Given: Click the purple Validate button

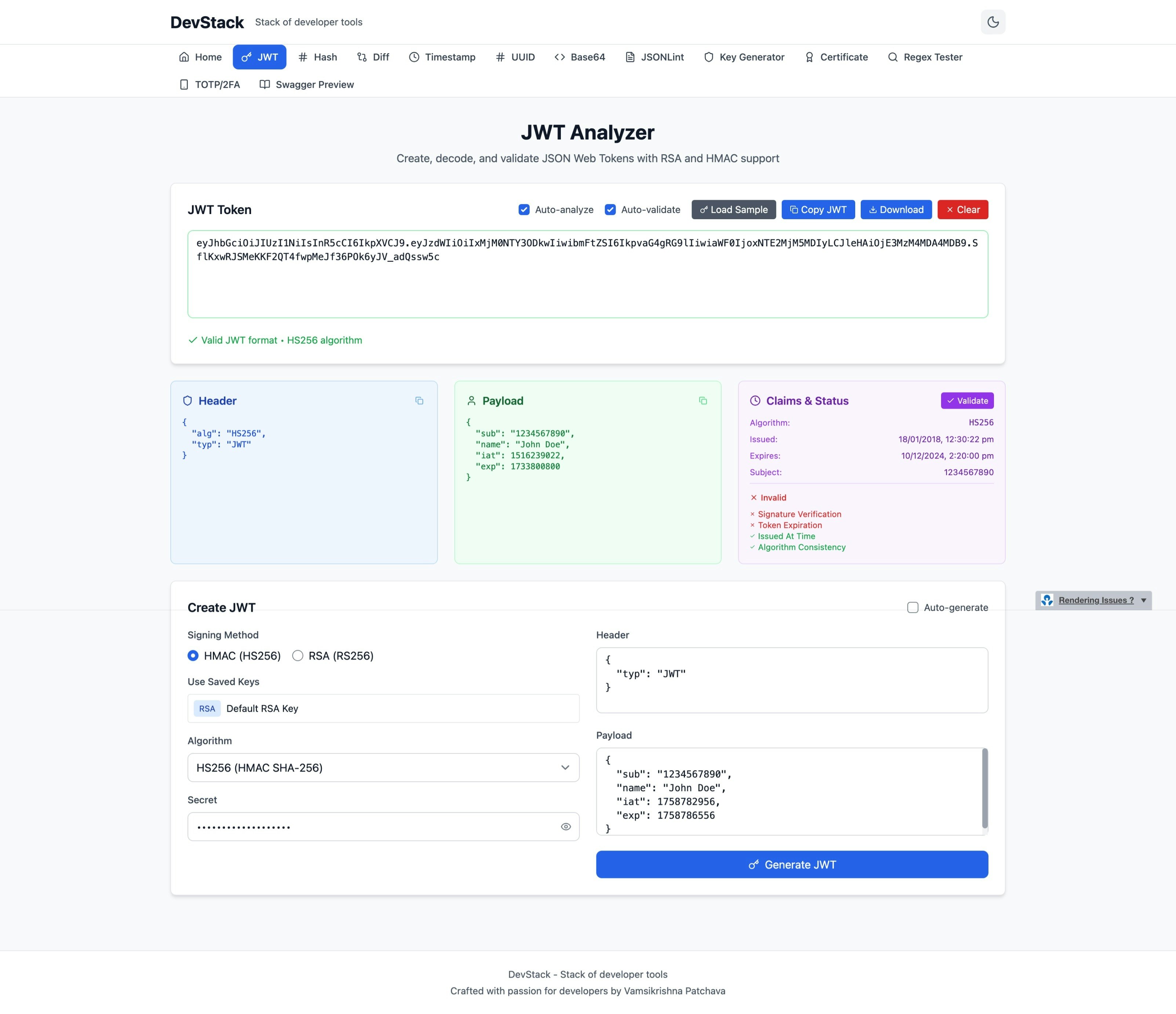Looking at the screenshot, I should tap(967, 401).
